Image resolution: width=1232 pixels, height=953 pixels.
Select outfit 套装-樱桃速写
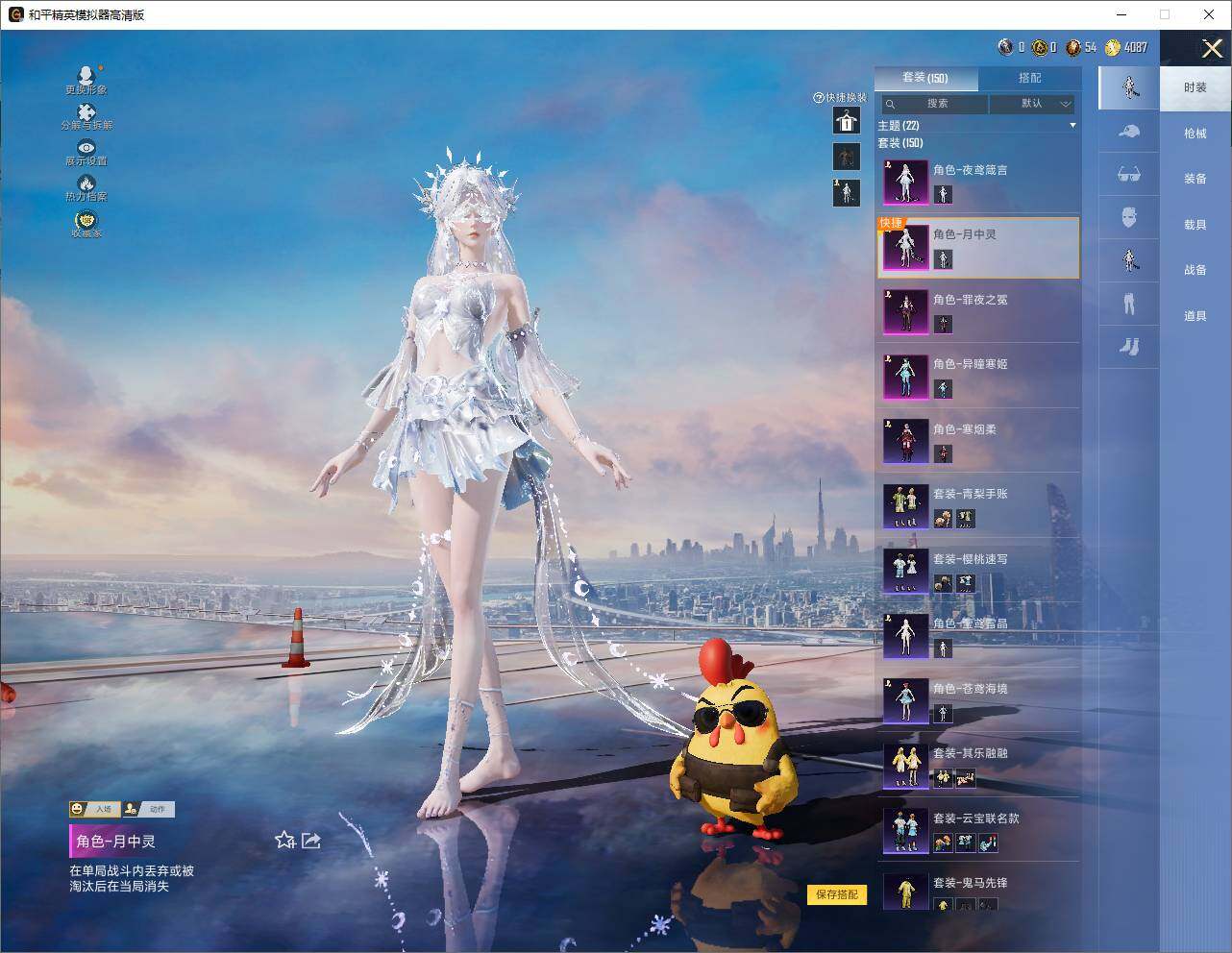(978, 572)
